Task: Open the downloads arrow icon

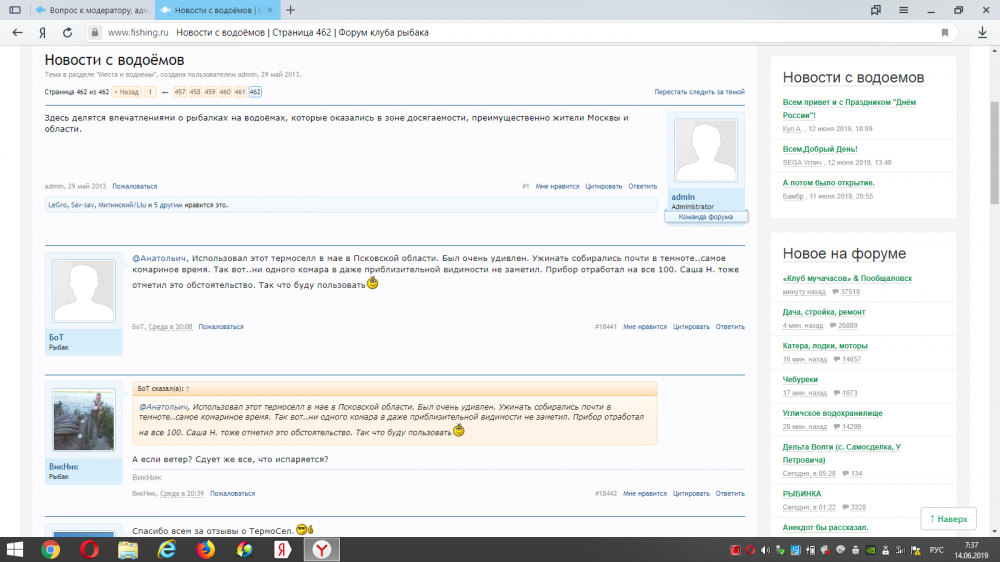Action: point(981,32)
